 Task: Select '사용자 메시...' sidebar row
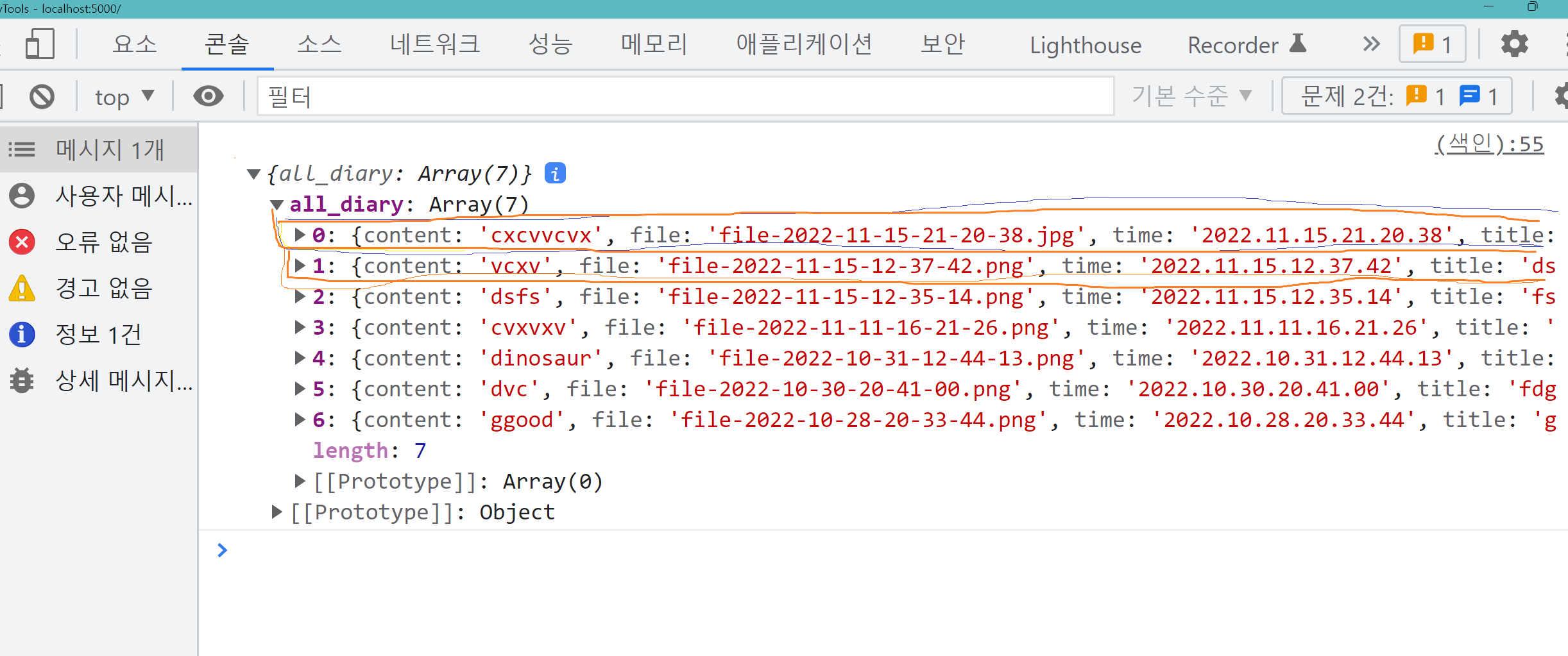(x=99, y=196)
